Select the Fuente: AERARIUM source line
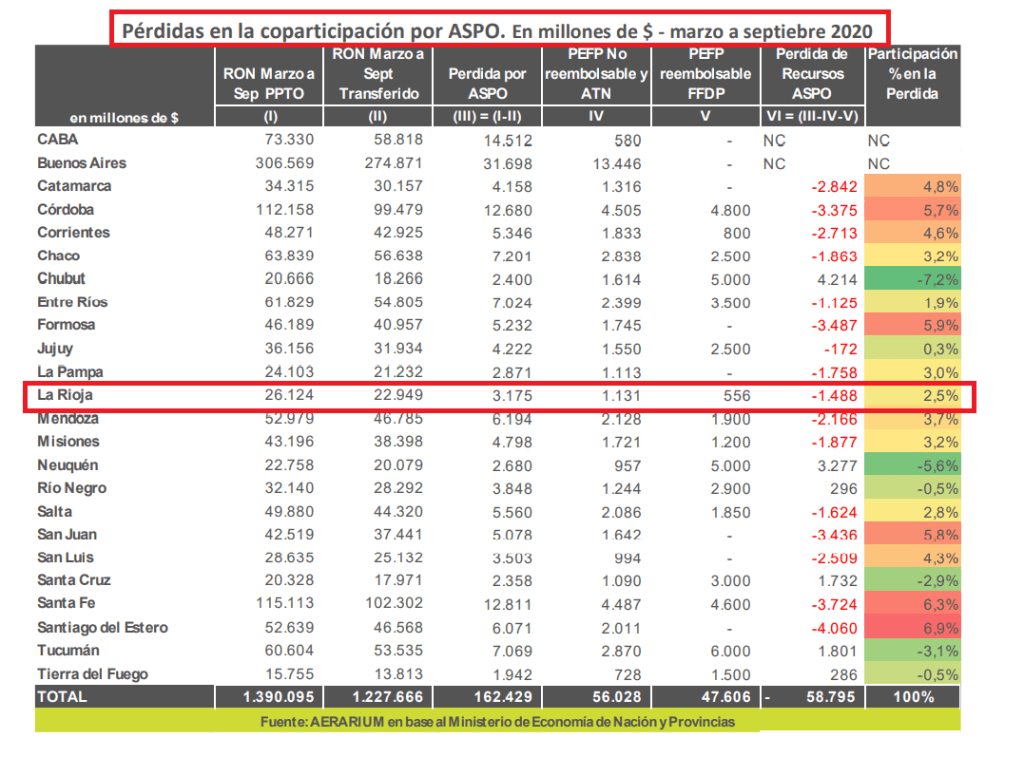 (x=498, y=722)
